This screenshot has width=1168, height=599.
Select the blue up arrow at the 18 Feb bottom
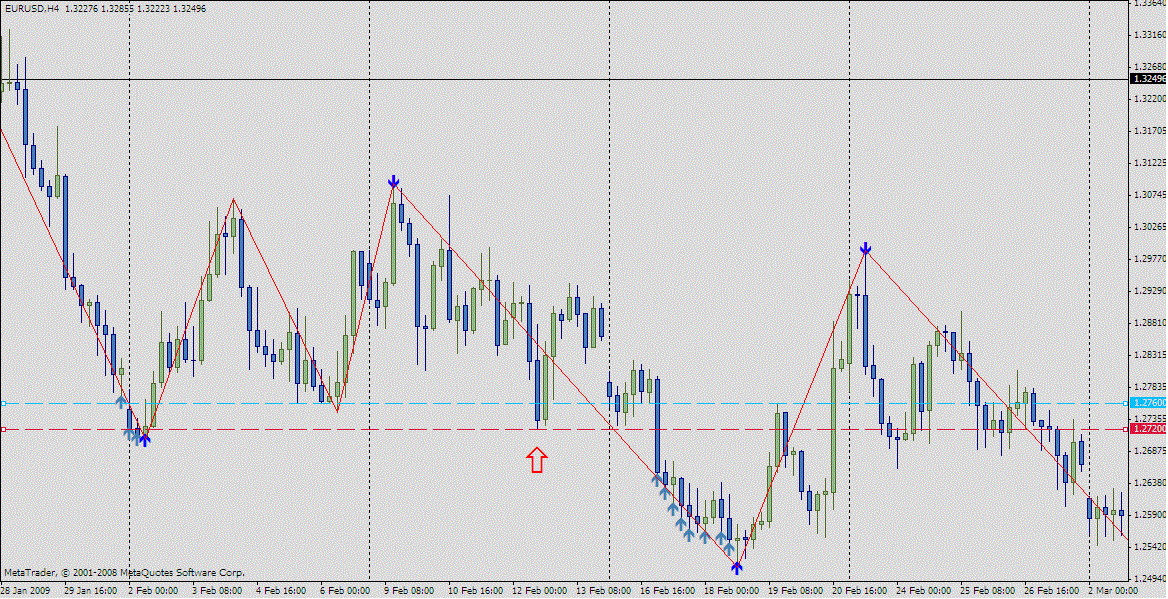(x=737, y=568)
